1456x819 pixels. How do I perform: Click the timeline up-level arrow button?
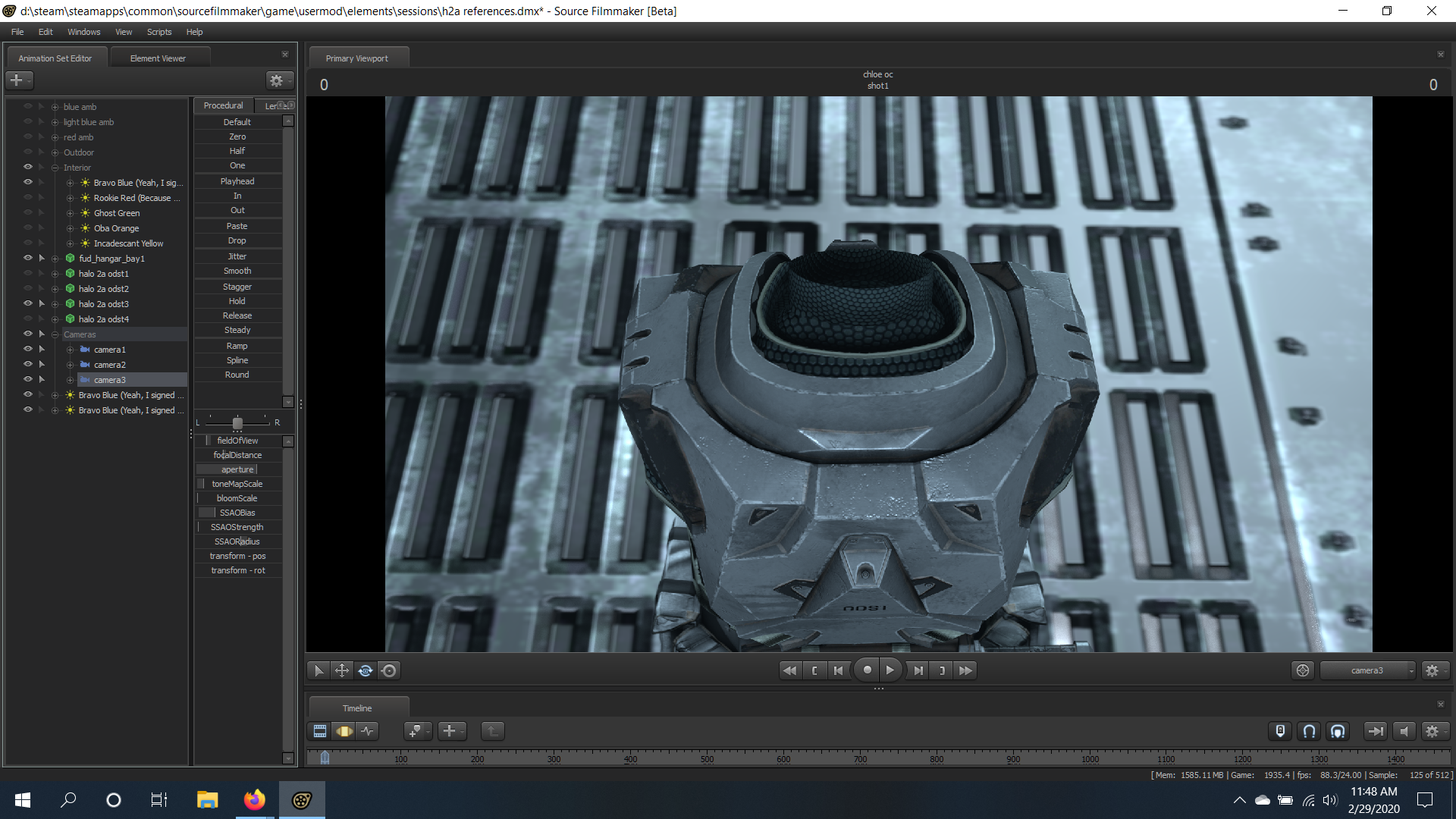[492, 731]
